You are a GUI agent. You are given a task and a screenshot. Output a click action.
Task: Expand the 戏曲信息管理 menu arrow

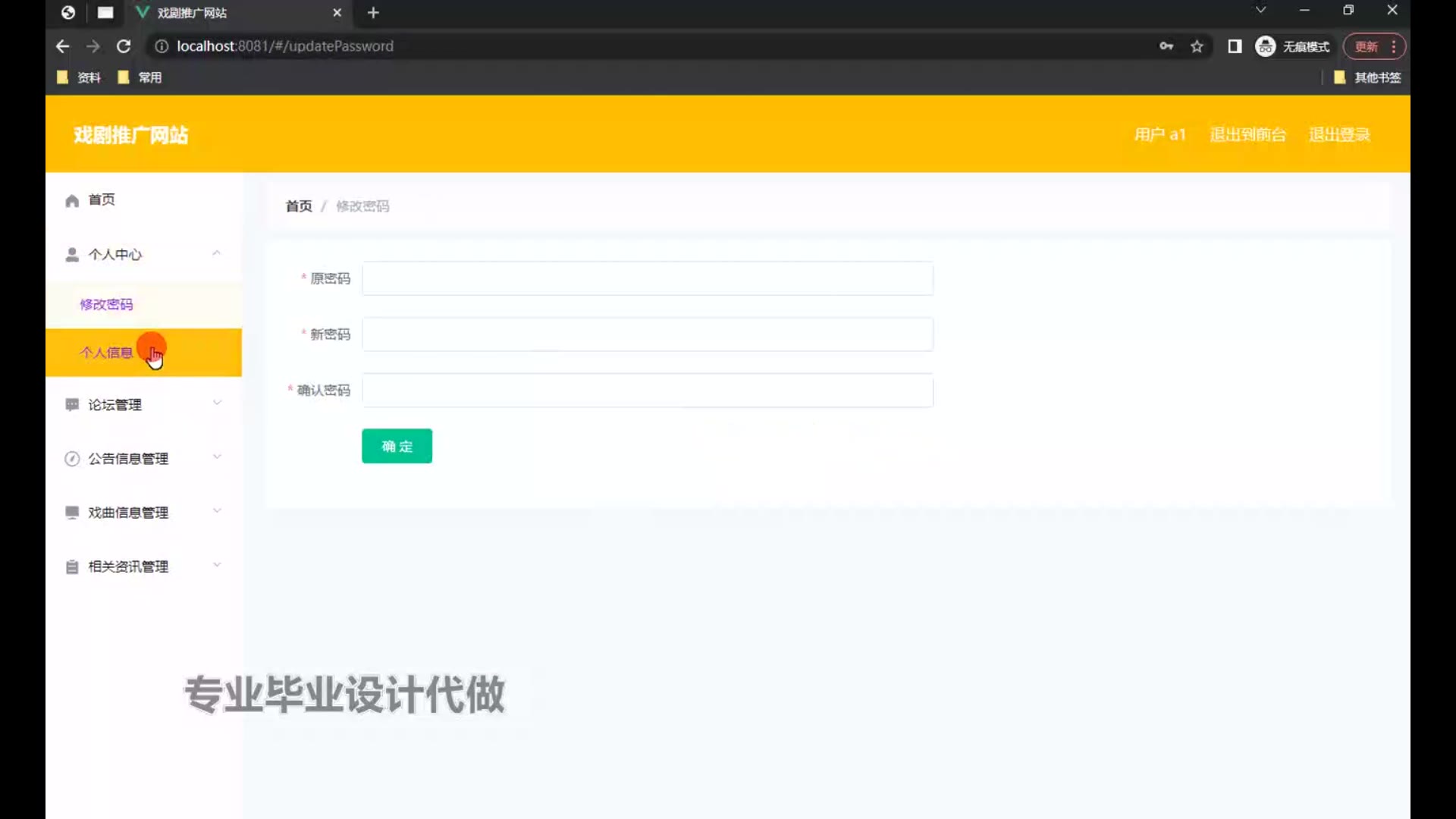(217, 510)
